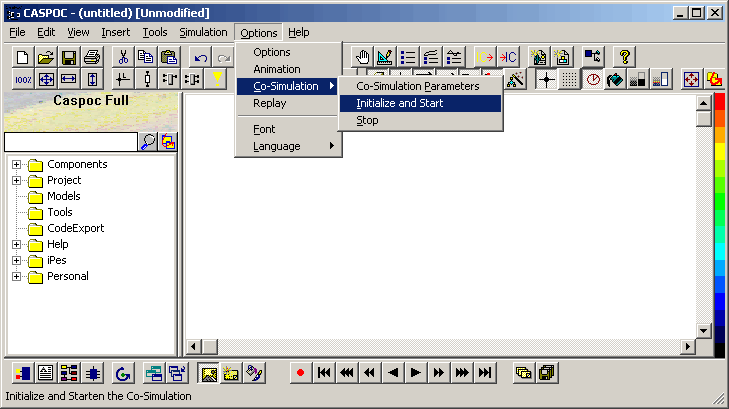Click the fit-to-window four-arrow icon
The height and width of the screenshot is (409, 729).
(46, 79)
